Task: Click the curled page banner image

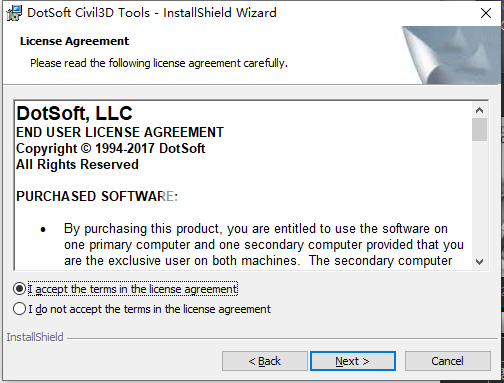Action: click(451, 55)
